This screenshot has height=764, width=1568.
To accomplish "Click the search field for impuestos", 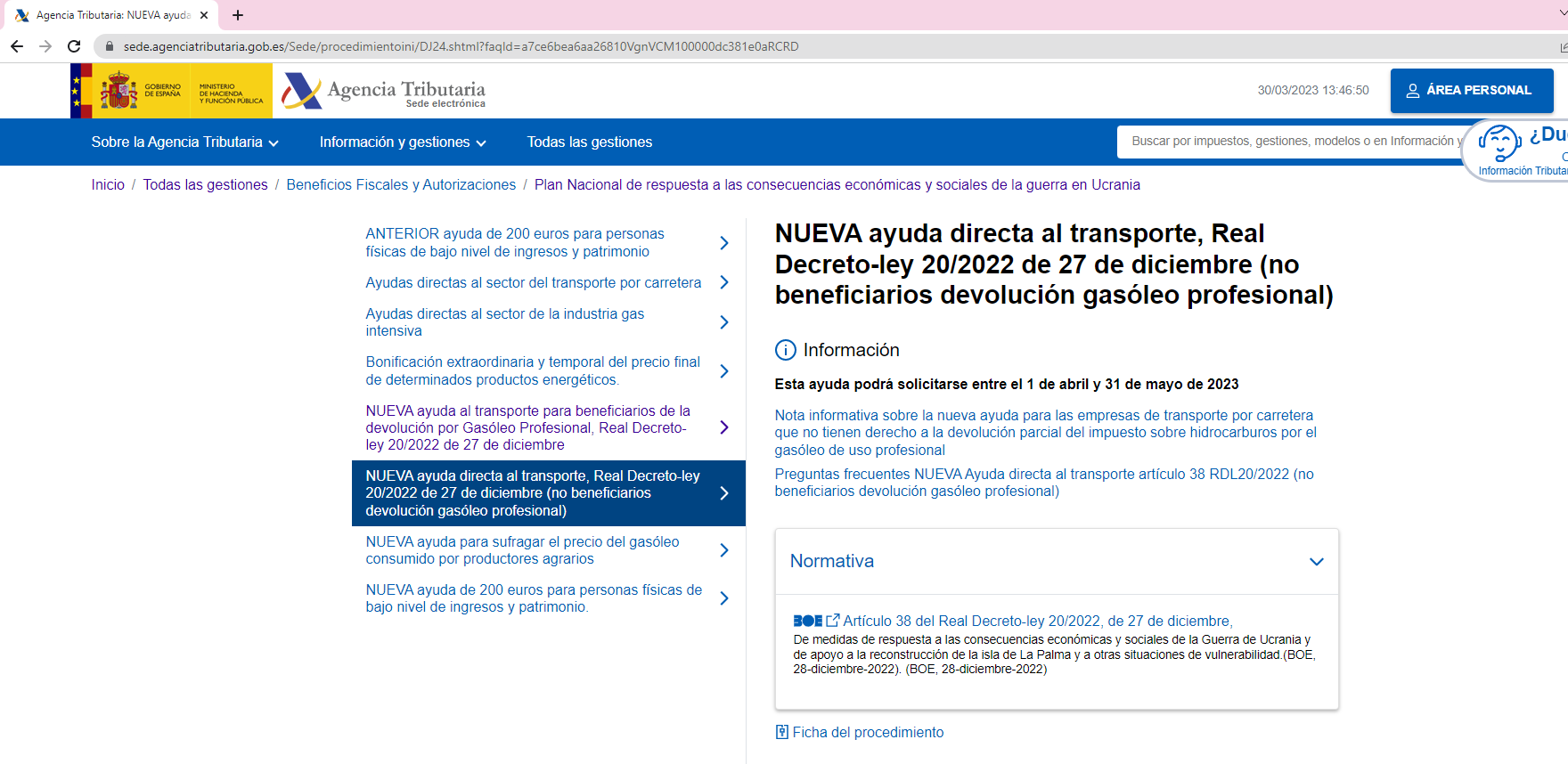I will click(x=1290, y=142).
